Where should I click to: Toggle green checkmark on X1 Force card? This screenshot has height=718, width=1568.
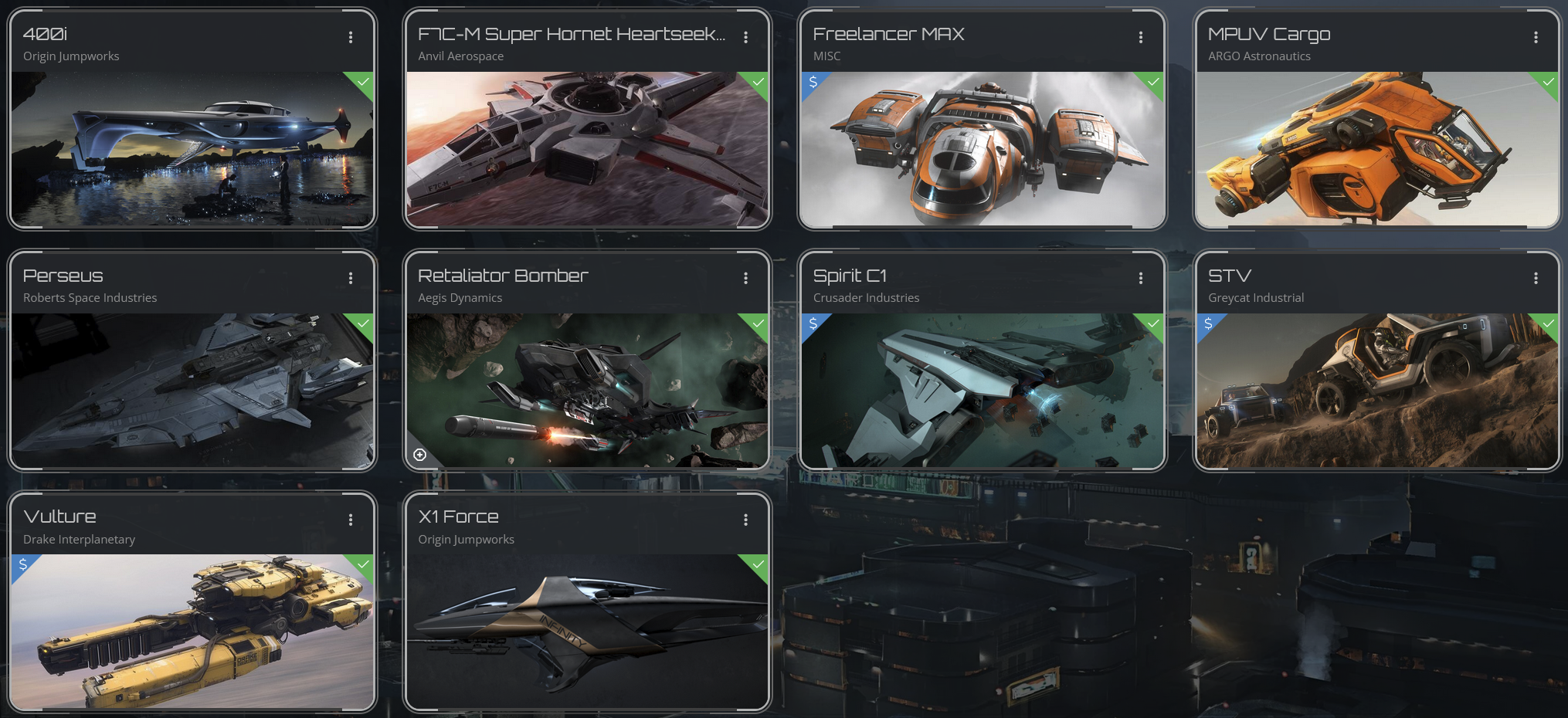tap(758, 565)
